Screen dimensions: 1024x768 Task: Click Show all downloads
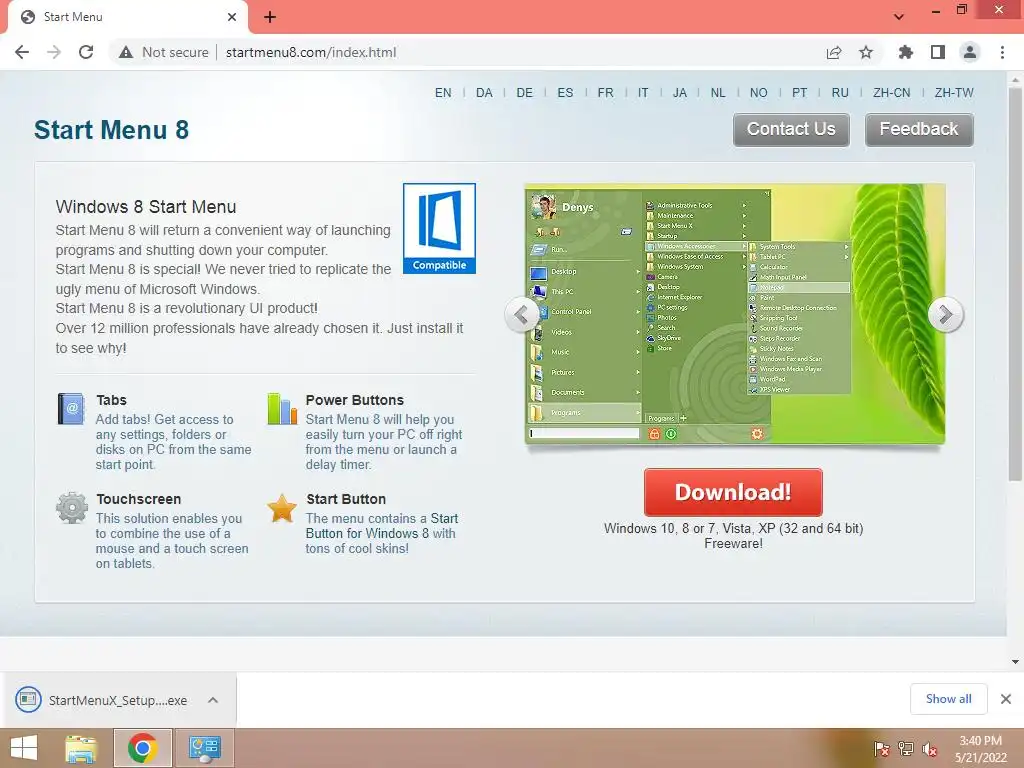tap(948, 699)
